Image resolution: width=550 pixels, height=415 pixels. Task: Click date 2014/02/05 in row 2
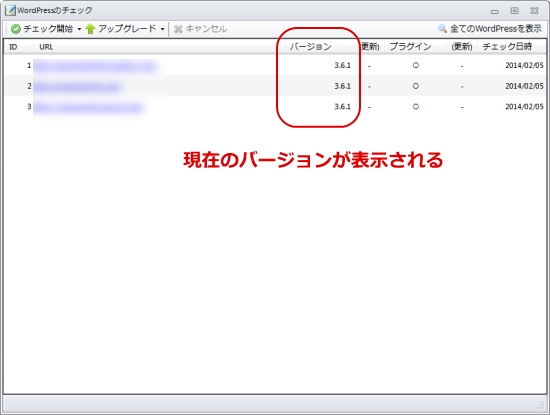(524, 86)
